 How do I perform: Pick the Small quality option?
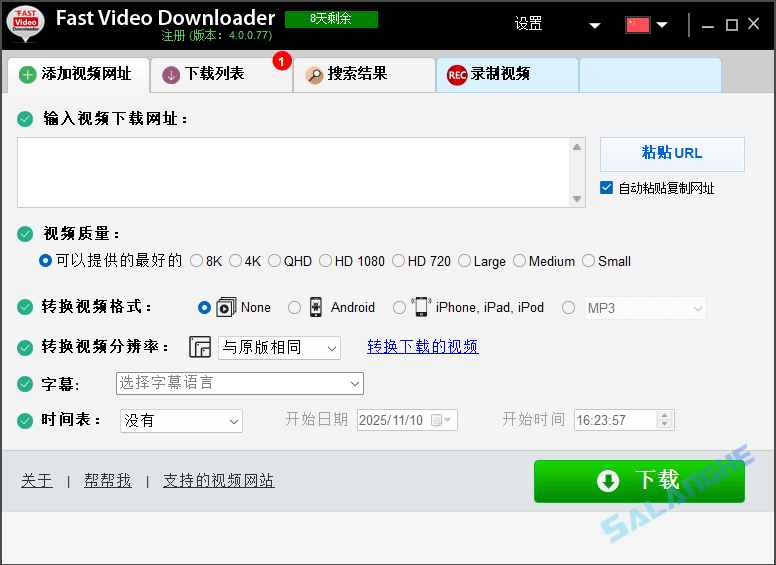(x=588, y=261)
